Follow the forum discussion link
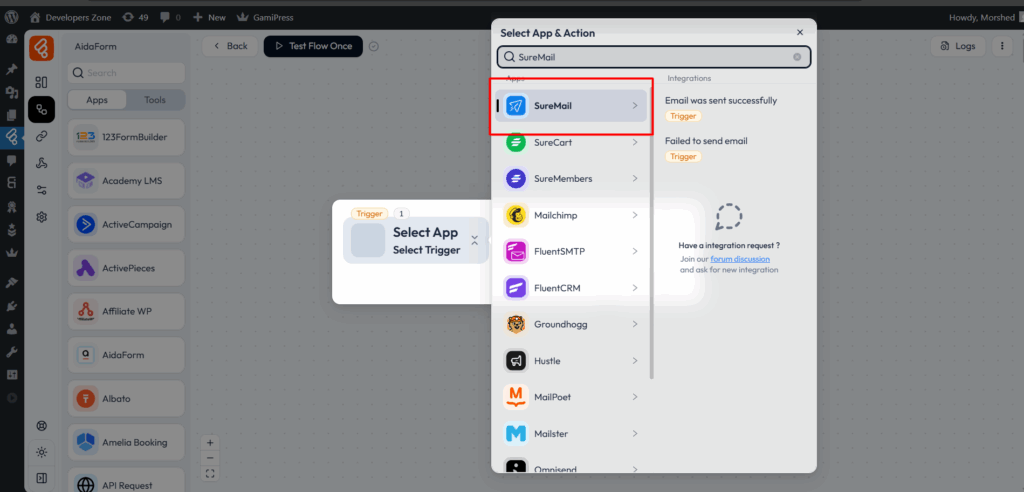The width and height of the screenshot is (1024, 492). point(740,259)
